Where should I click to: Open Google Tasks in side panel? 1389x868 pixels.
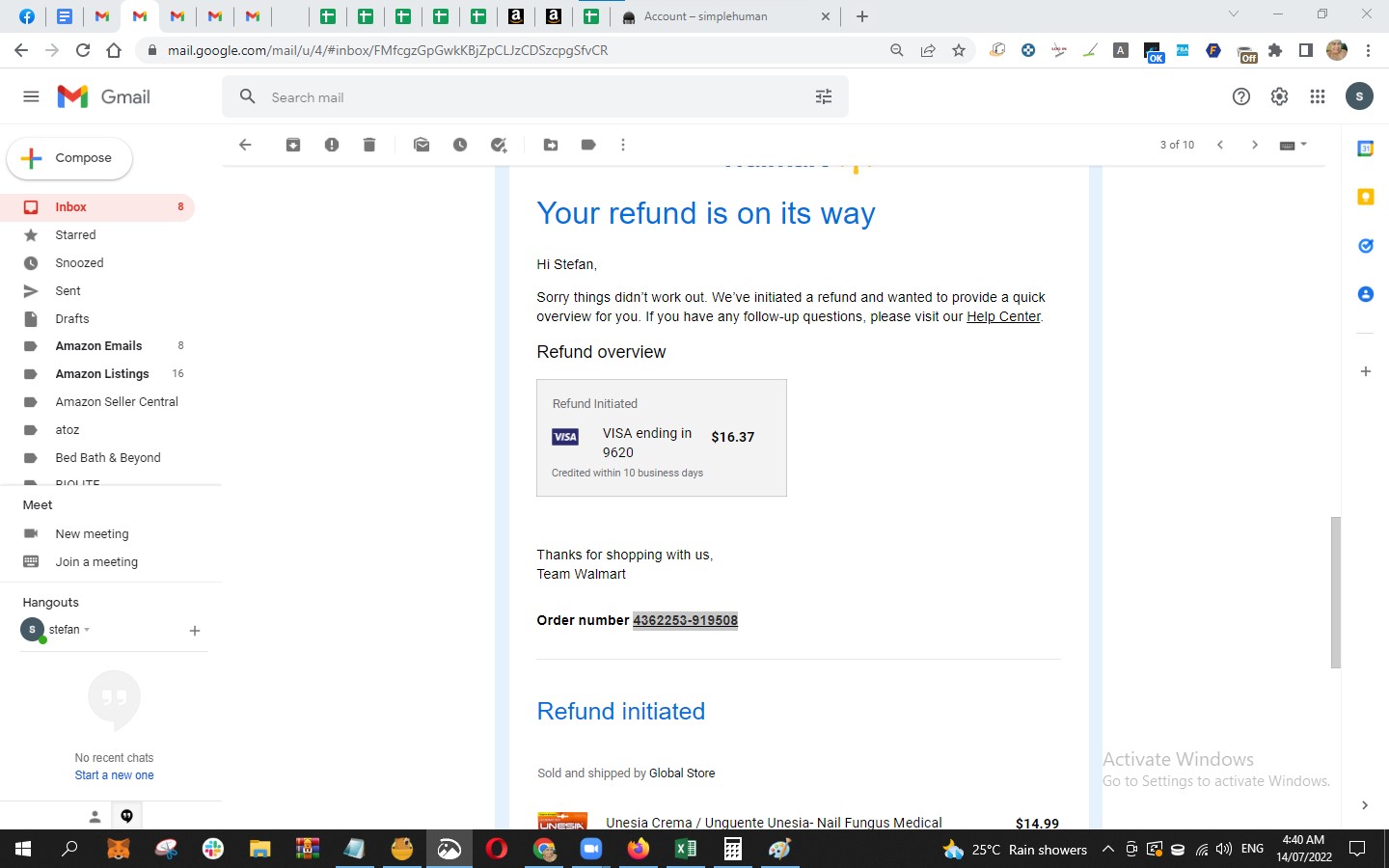1366,246
